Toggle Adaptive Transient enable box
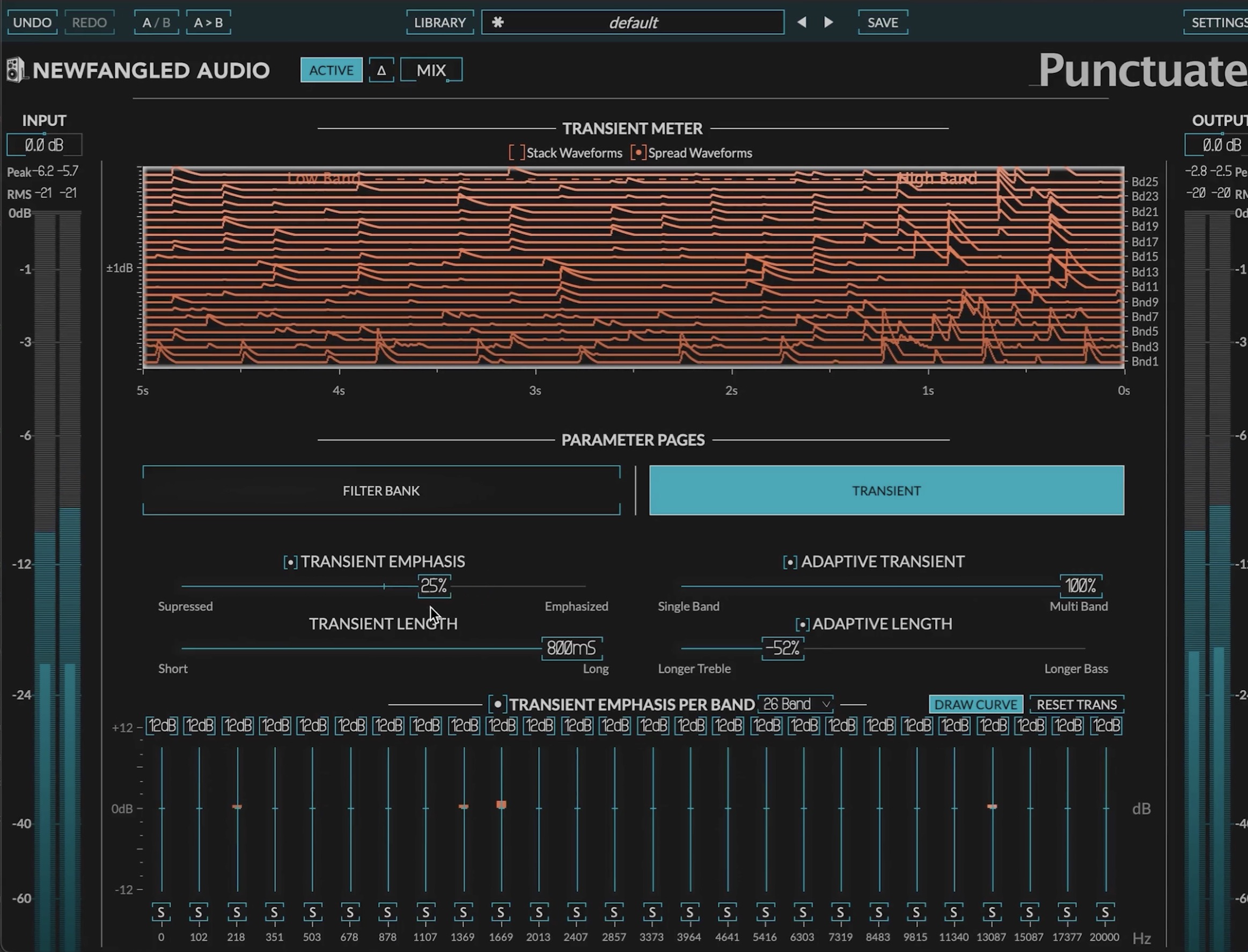The image size is (1248, 952). coord(790,562)
